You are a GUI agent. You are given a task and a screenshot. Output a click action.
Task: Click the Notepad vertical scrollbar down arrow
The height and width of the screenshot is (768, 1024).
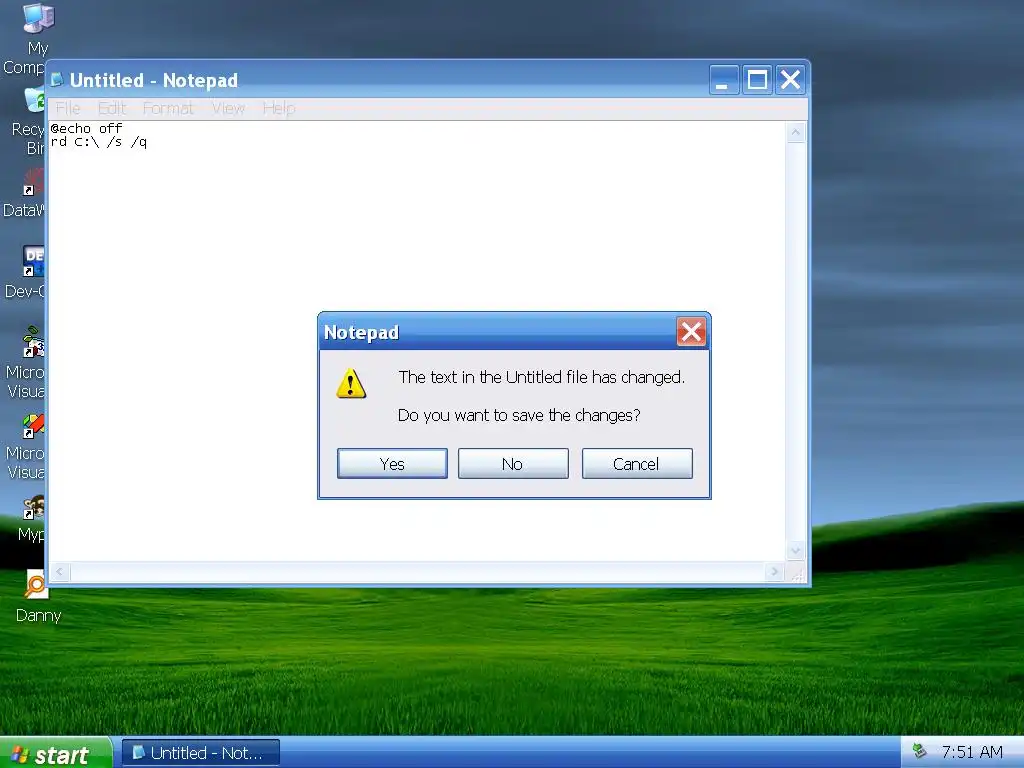[x=795, y=551]
